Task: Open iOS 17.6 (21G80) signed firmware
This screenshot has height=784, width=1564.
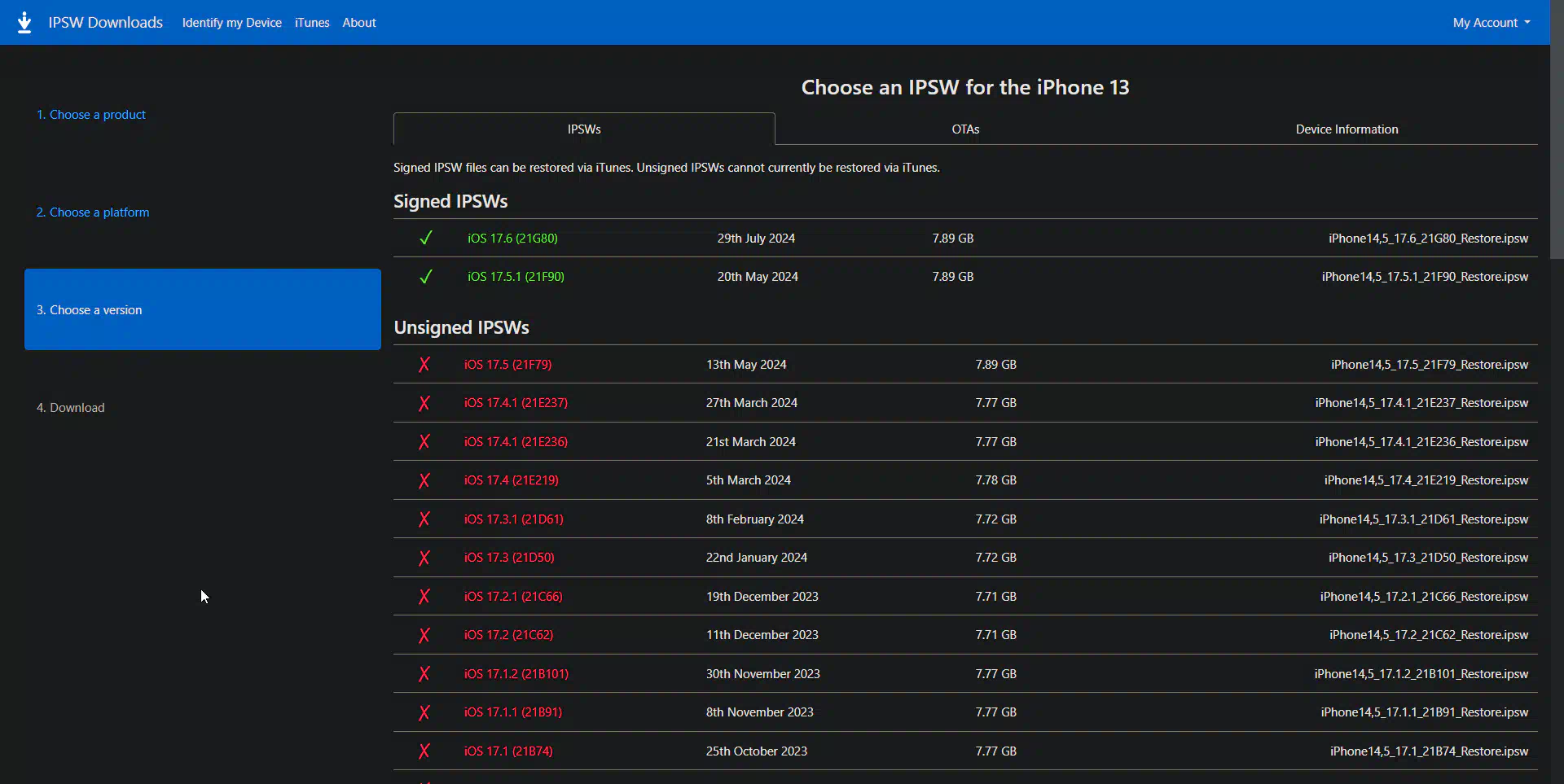Action: click(512, 239)
